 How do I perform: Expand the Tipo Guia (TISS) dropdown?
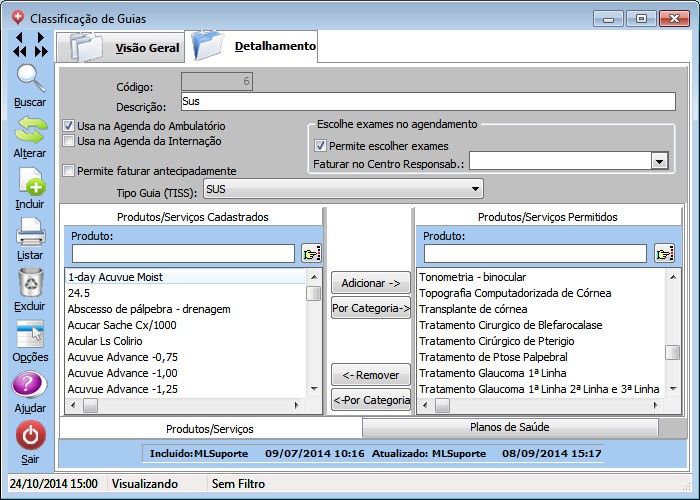(475, 188)
